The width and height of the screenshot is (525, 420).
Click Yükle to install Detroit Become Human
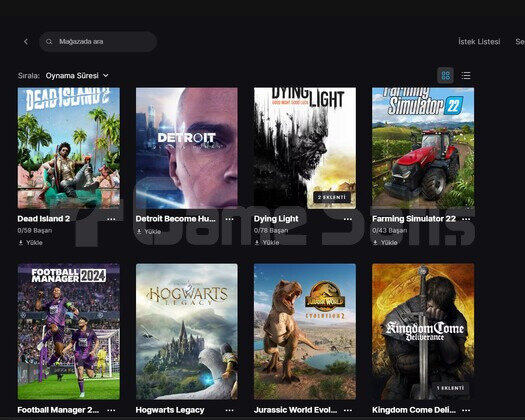(149, 231)
